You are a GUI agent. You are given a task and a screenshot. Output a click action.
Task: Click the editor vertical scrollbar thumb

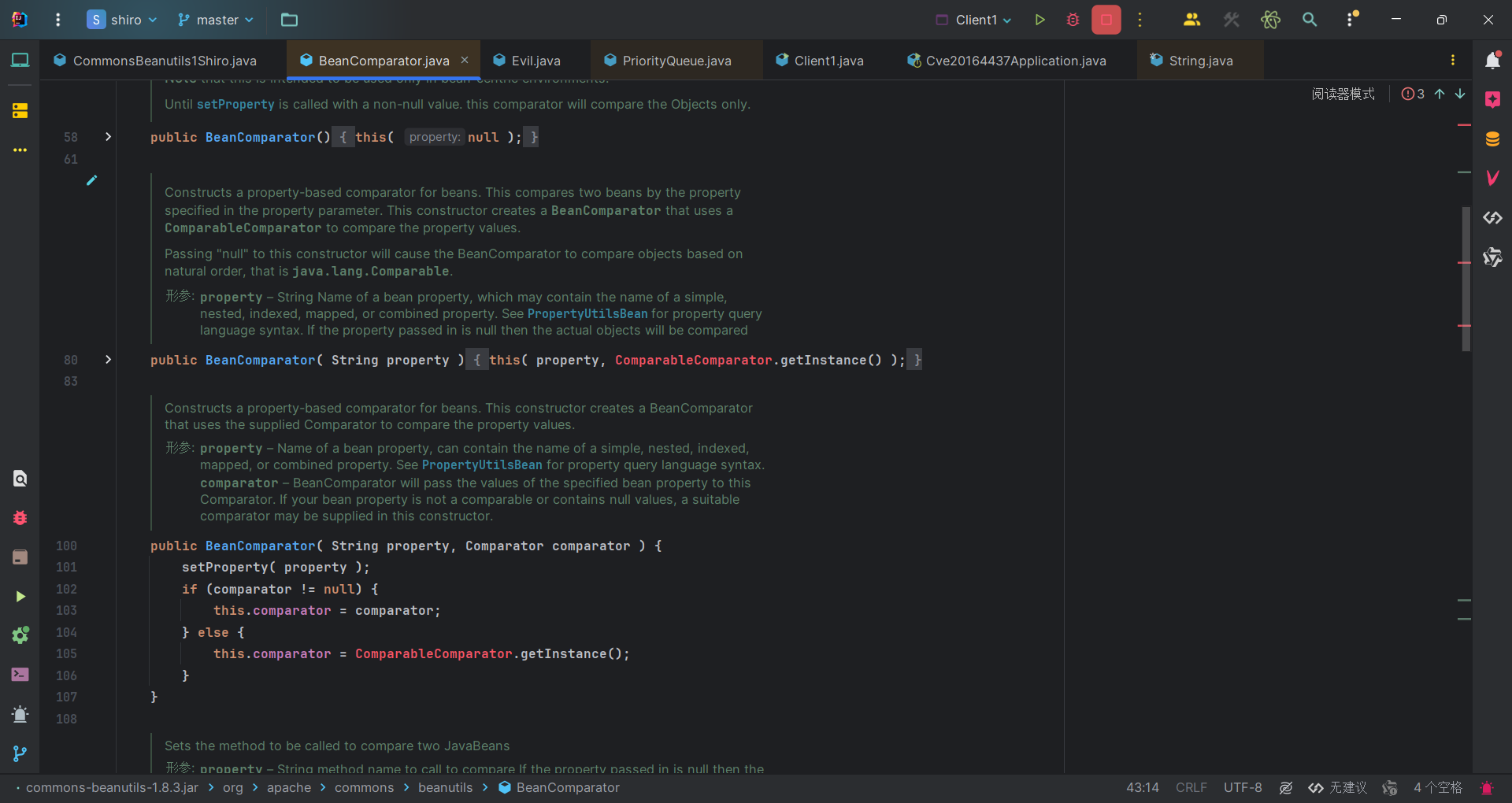pos(1466,279)
